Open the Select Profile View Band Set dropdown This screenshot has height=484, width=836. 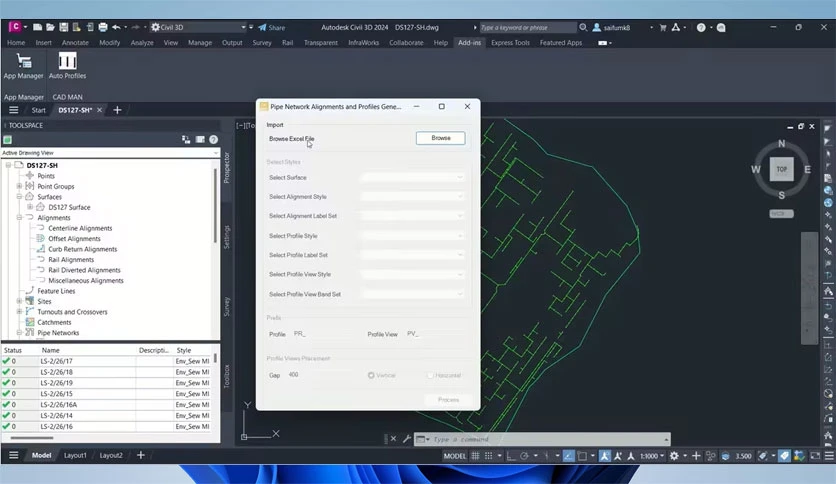[x=412, y=294]
